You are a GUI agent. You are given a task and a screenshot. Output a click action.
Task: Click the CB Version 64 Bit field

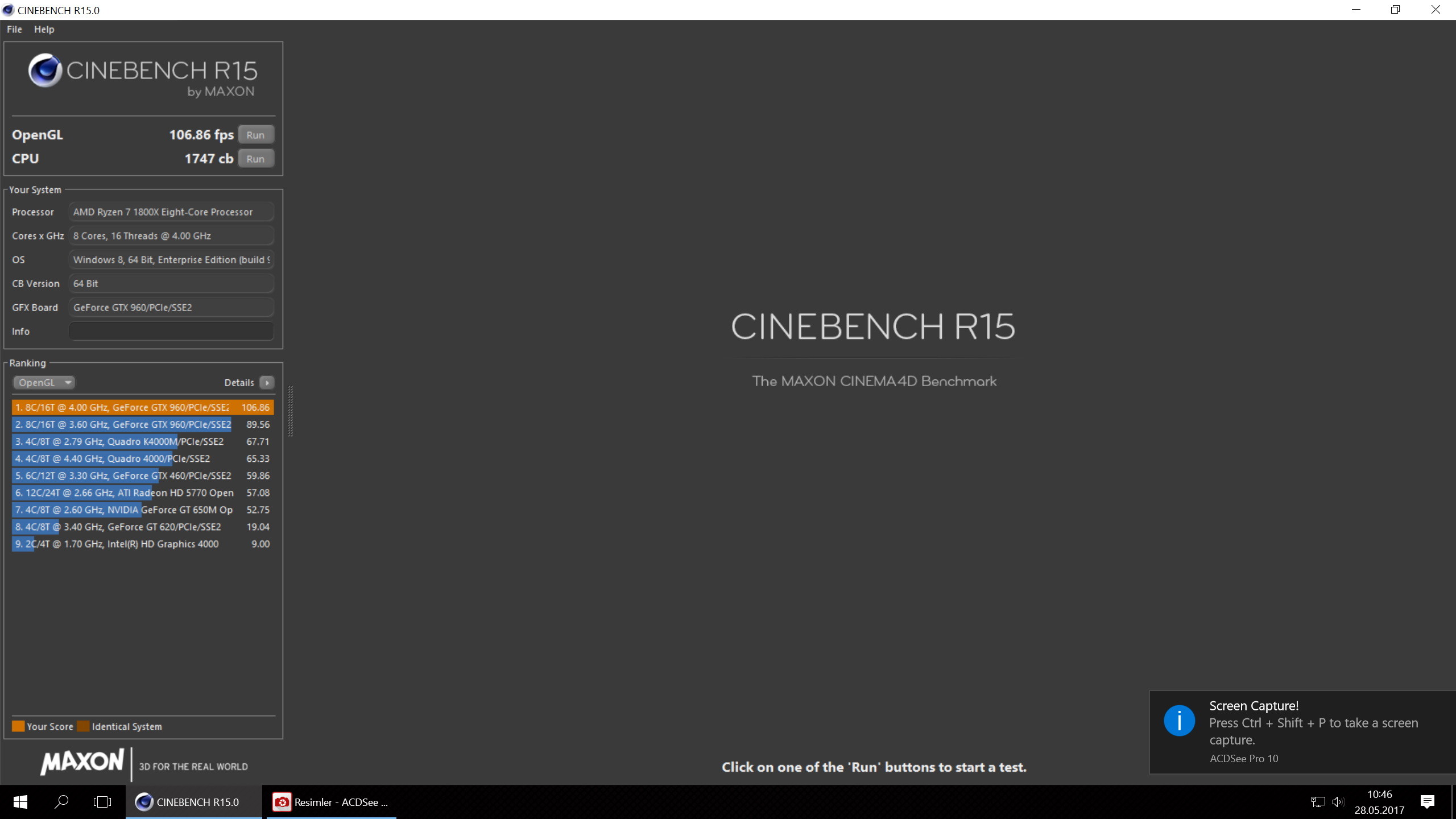pyautogui.click(x=171, y=283)
